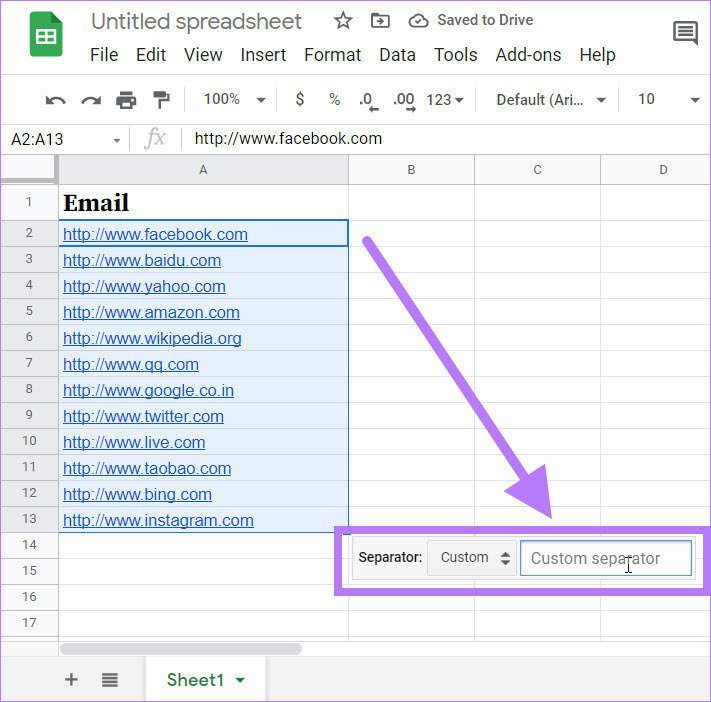This screenshot has width=711, height=702.
Task: Click the add new sheet plus button
Action: (x=71, y=679)
